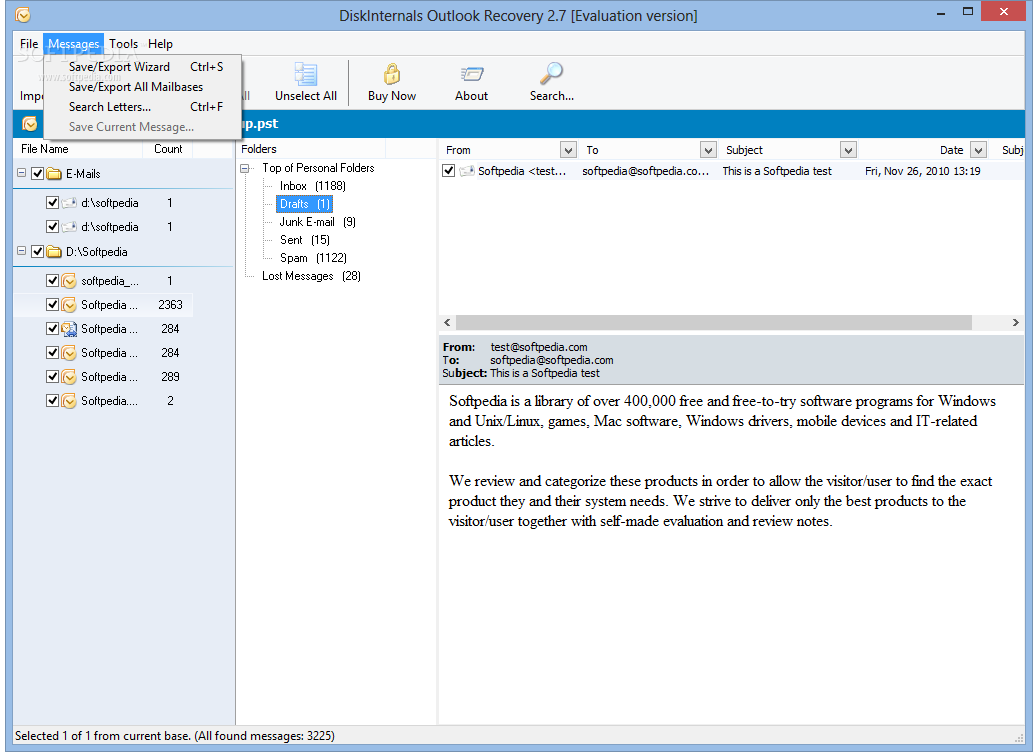The height and width of the screenshot is (752, 1033).
Task: Toggle the D:\Softpedia group checkbox
Action: click(38, 252)
